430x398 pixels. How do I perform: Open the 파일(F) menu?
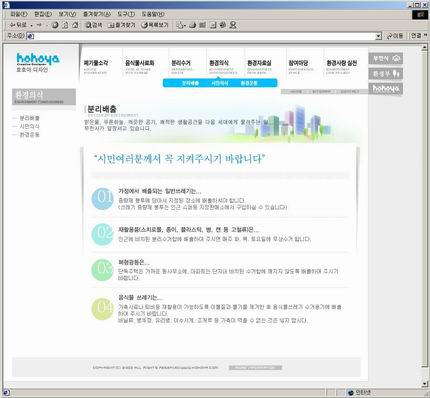click(18, 14)
